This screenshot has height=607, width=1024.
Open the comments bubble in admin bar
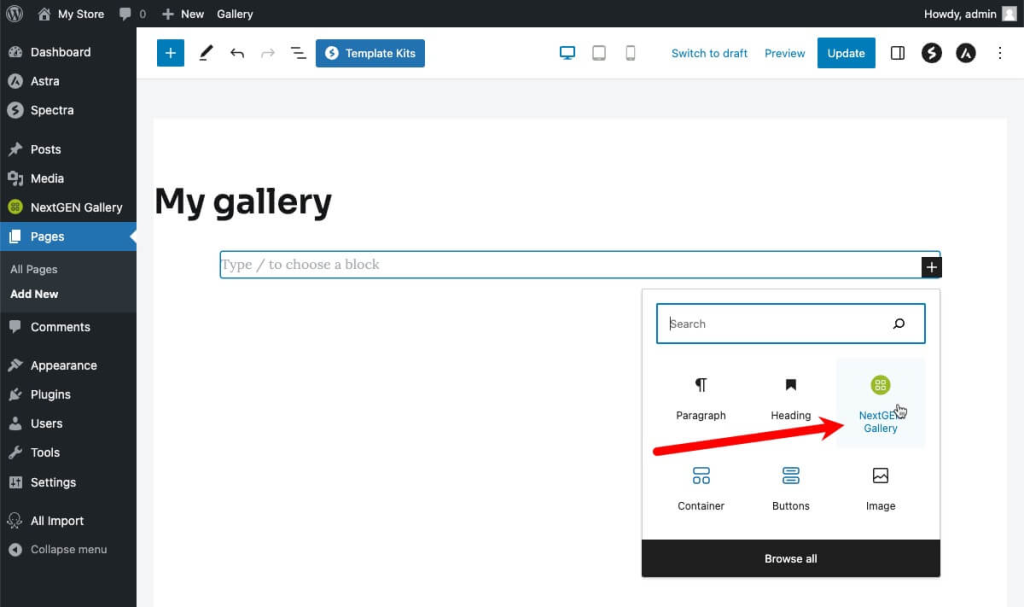(x=133, y=14)
